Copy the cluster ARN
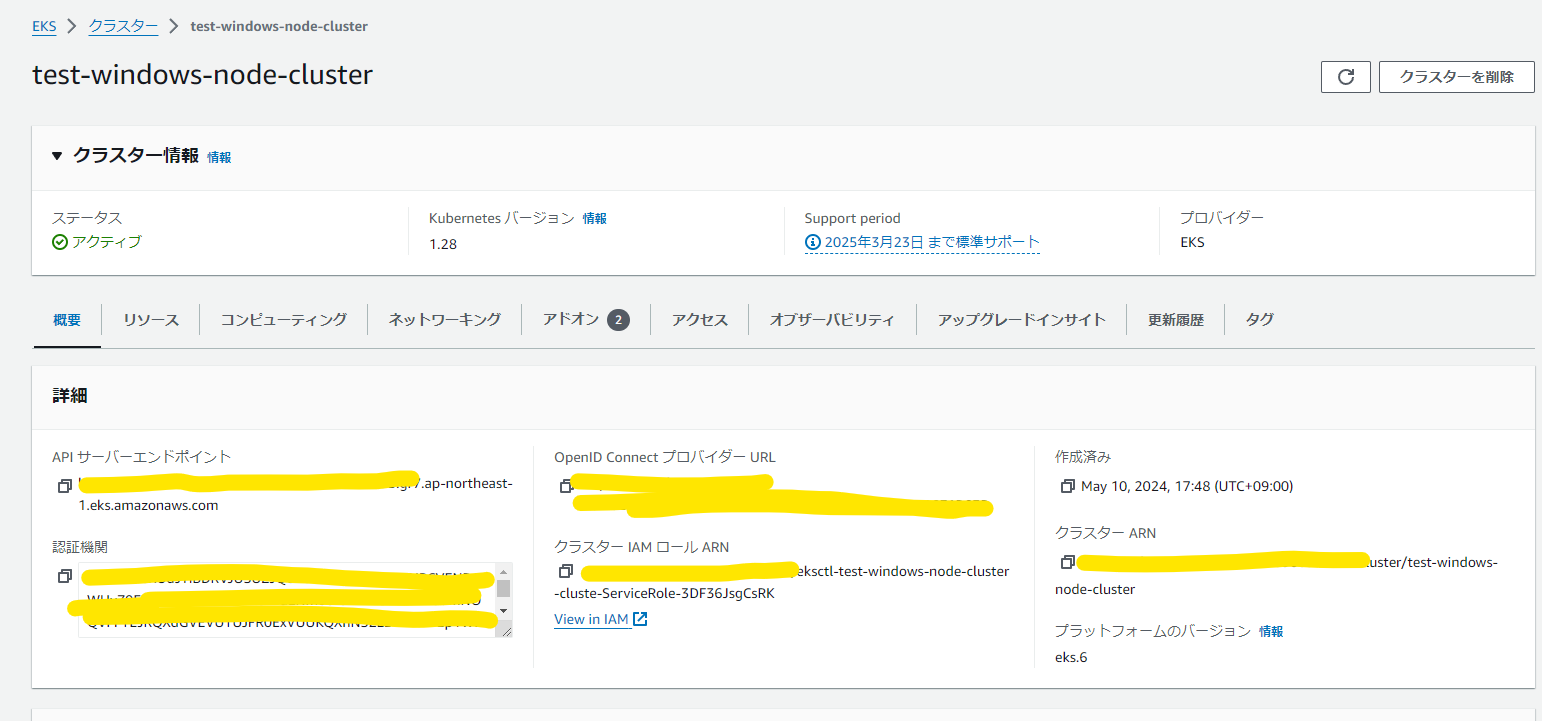Viewport: 1542px width, 721px height. tap(1068, 562)
